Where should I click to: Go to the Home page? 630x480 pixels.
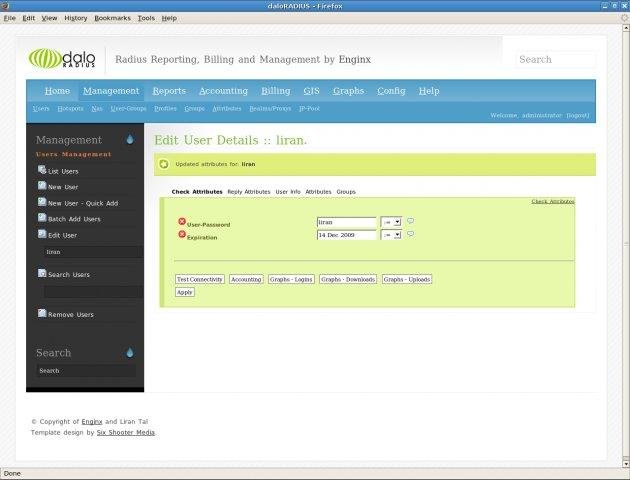click(x=57, y=91)
